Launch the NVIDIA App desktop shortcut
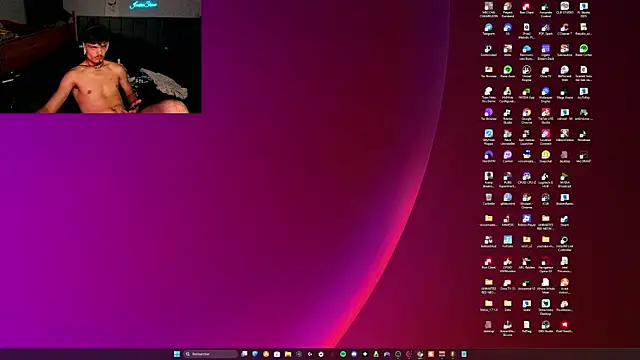This screenshot has width=640, height=360. (527, 93)
